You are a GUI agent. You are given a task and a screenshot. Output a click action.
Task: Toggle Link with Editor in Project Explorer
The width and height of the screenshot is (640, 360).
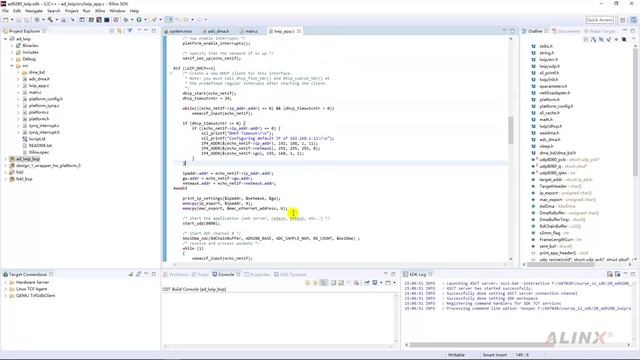point(120,31)
